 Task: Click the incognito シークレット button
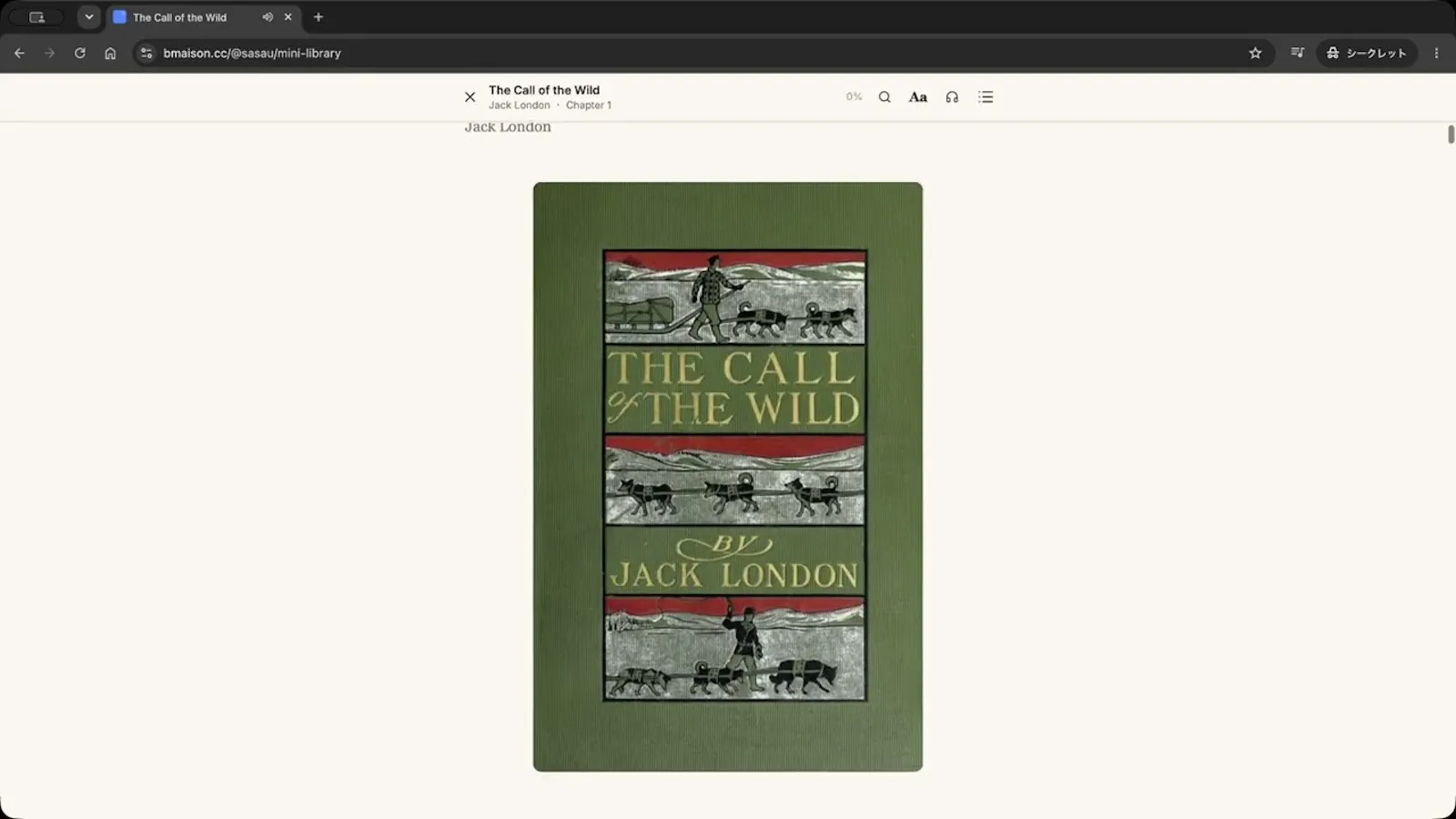click(x=1366, y=53)
